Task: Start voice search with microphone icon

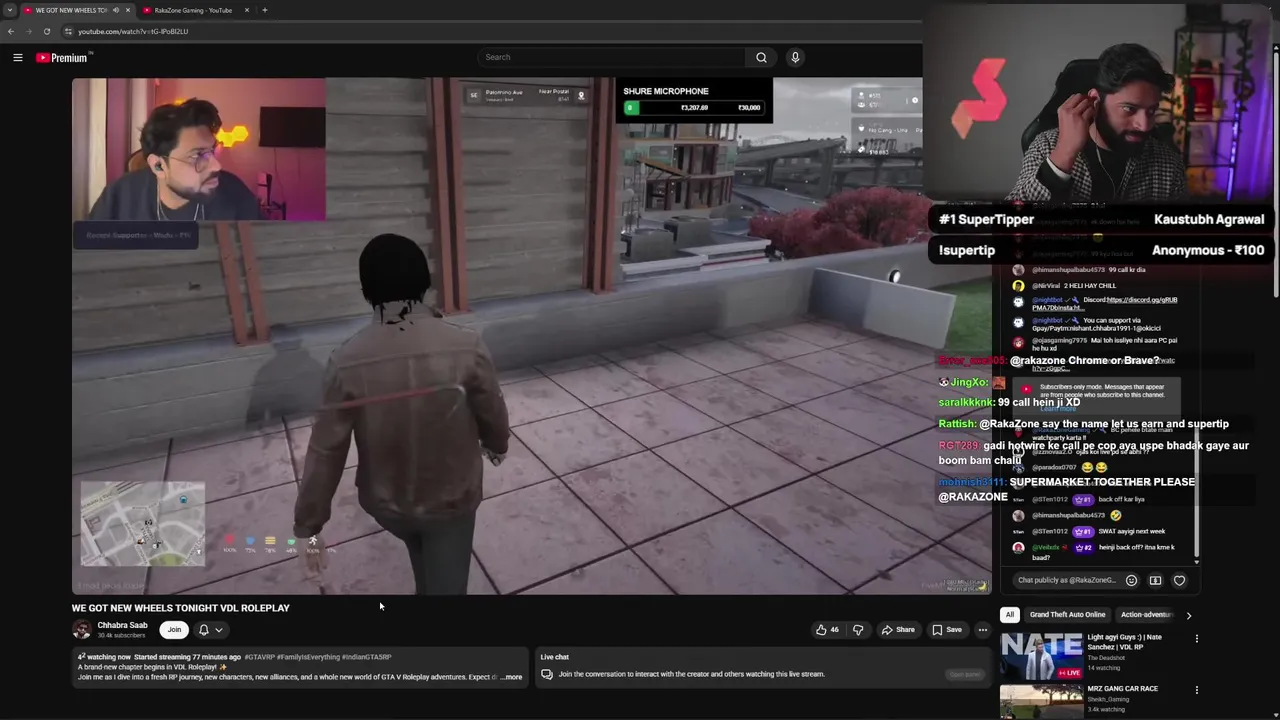Action: 795,57
